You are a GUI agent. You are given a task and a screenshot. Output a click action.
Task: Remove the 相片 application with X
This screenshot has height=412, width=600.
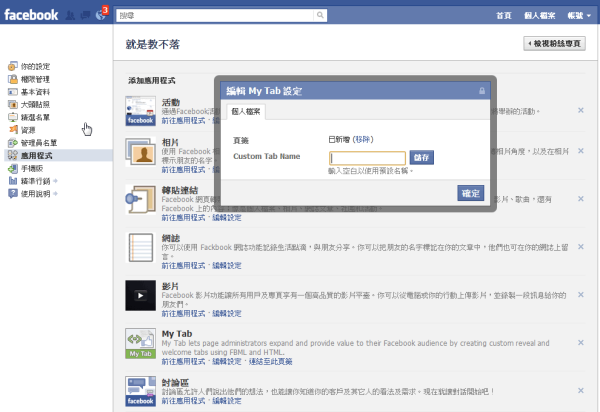tap(580, 151)
